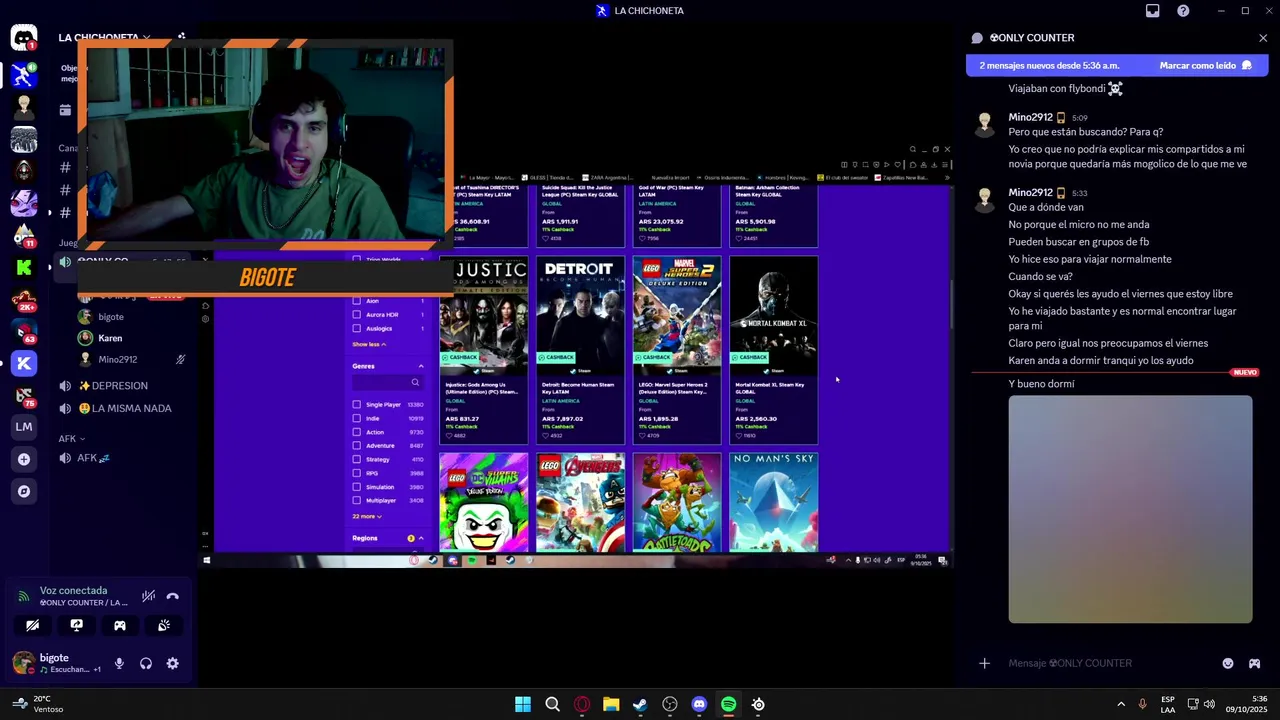Screen dimensions: 1280x720
Task: Open Discord help icon in title bar
Action: click(1183, 11)
